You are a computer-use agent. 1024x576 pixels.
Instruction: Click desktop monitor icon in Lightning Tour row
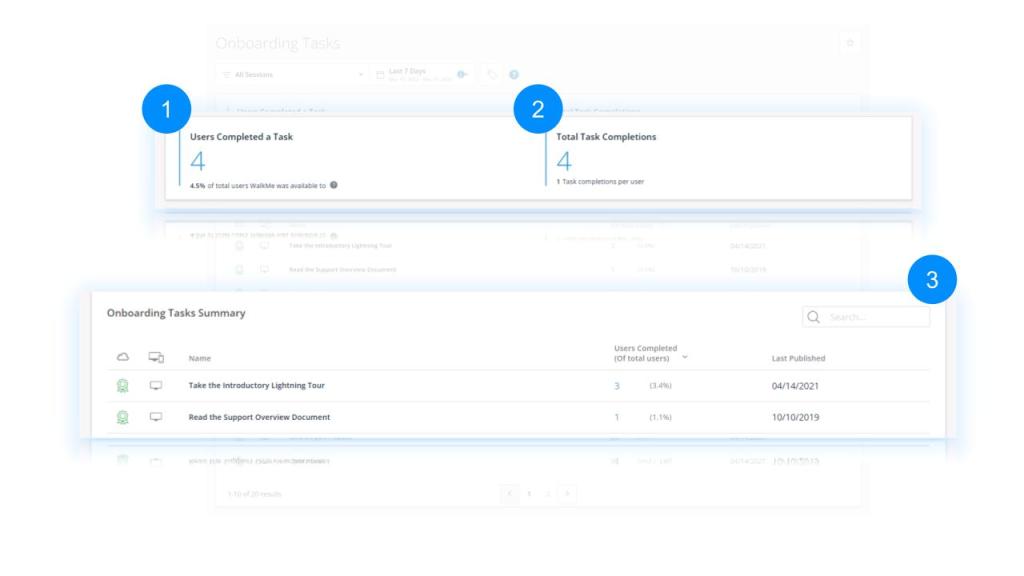(x=156, y=386)
